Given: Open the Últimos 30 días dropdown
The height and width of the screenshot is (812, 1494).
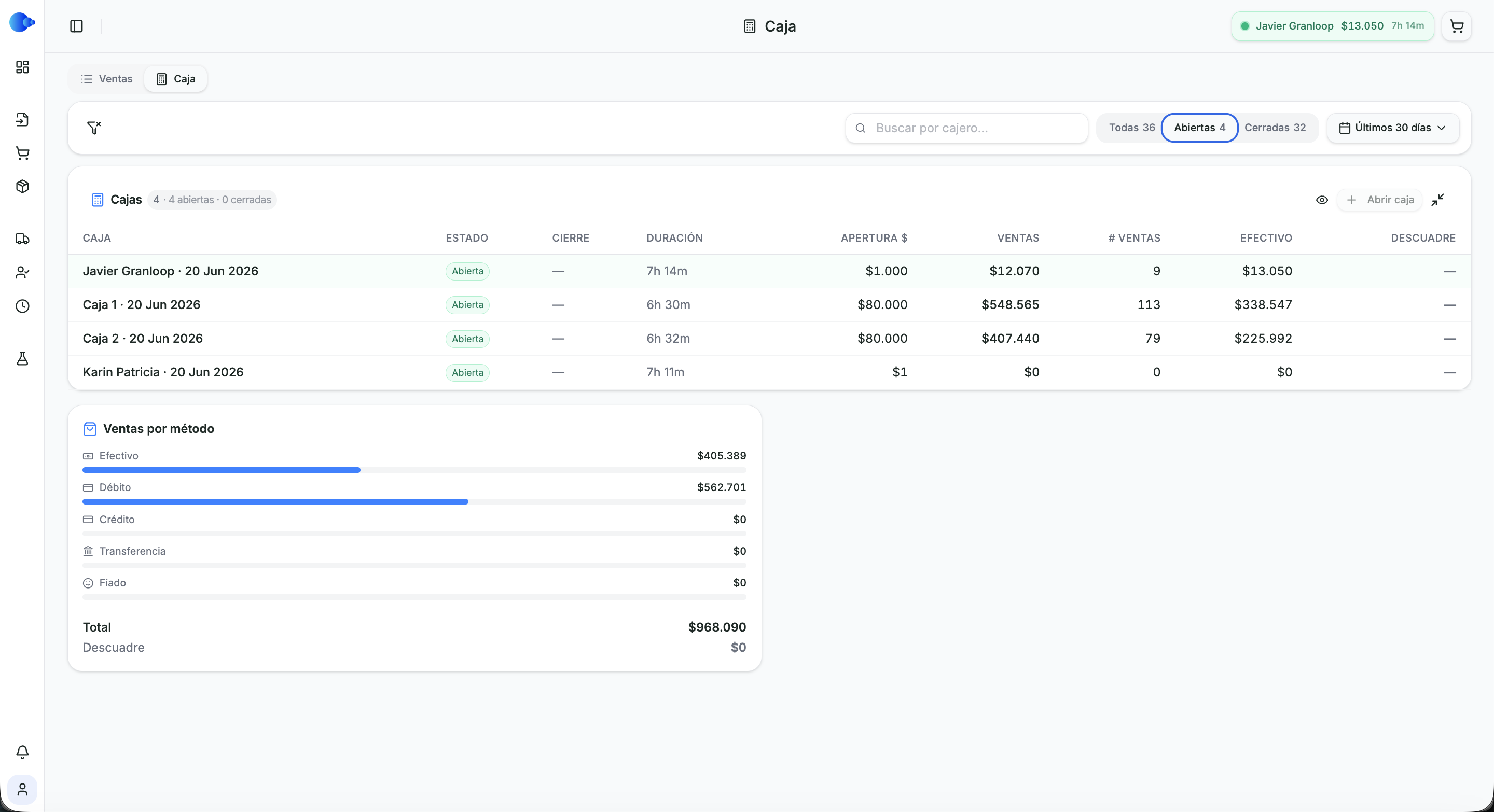Looking at the screenshot, I should [1392, 128].
